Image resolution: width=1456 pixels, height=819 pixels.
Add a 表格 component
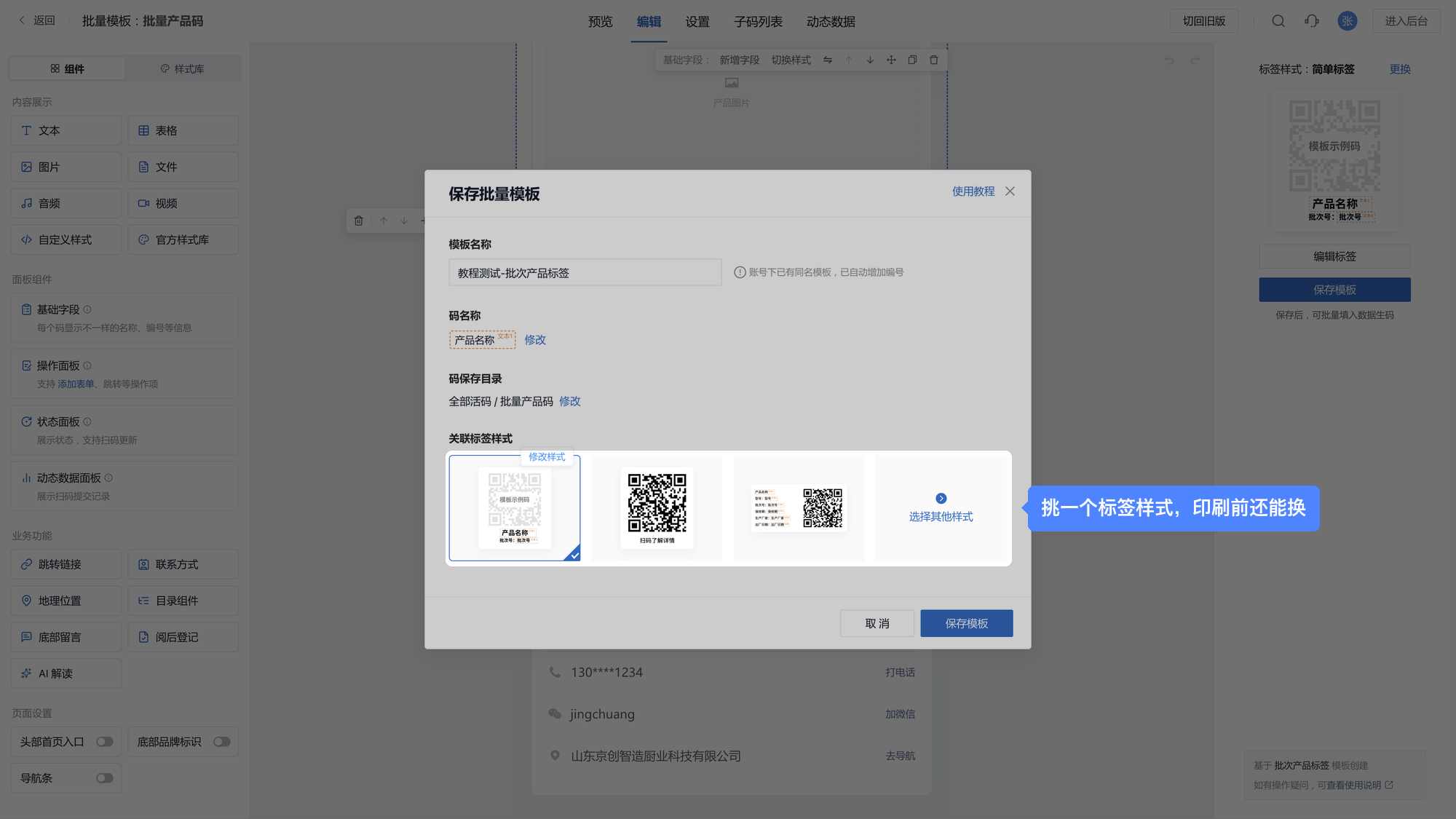[x=183, y=130]
